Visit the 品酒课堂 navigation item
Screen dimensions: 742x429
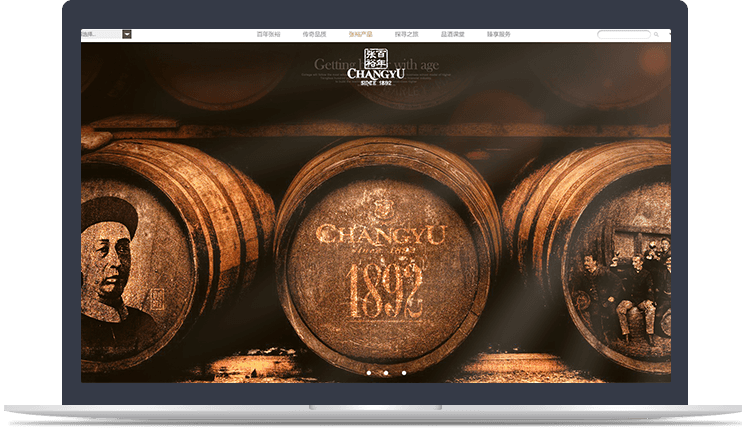pos(452,34)
